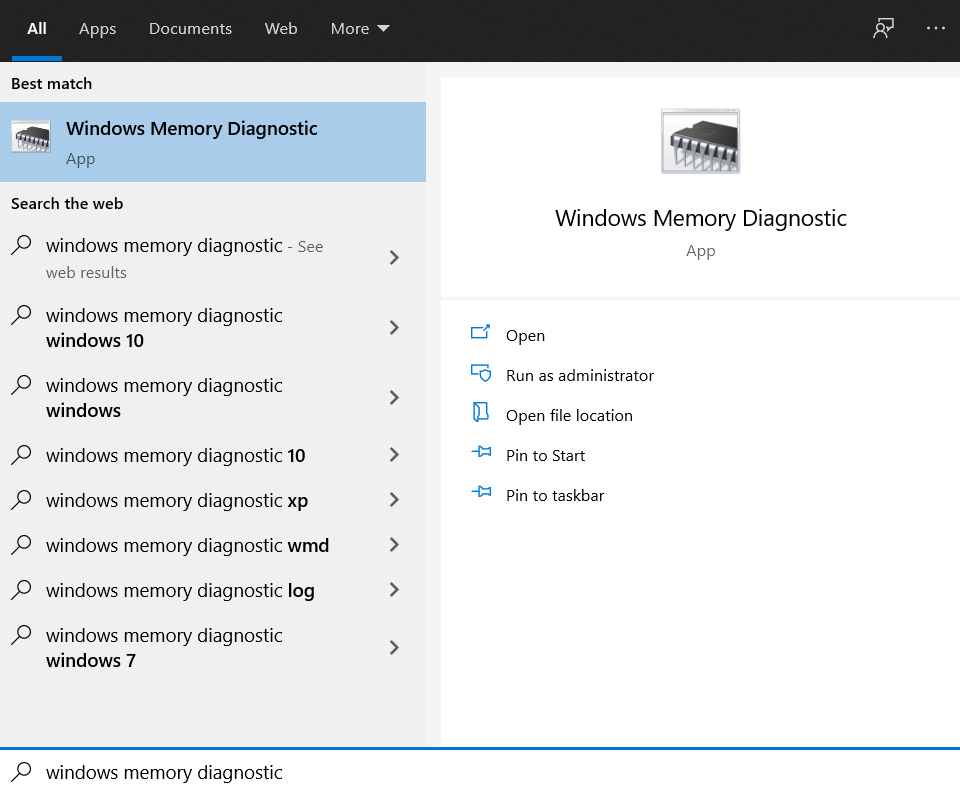The height and width of the screenshot is (793, 960).
Task: Open the three-dot options menu
Action: click(935, 28)
